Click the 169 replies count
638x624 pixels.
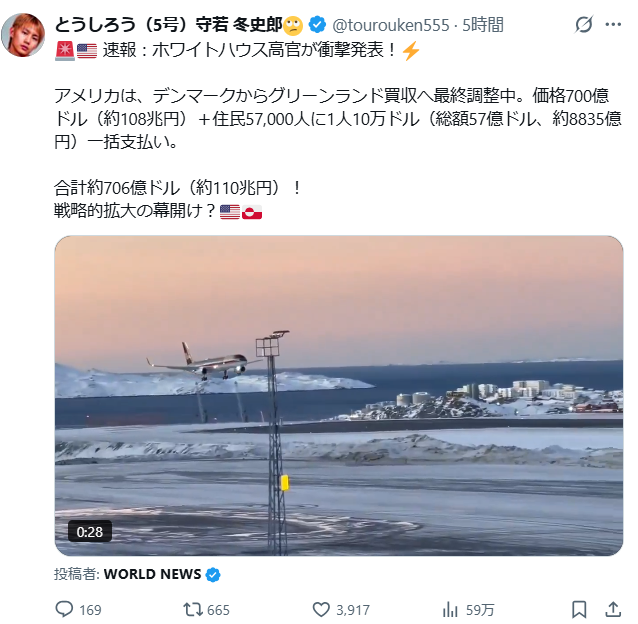(x=90, y=610)
